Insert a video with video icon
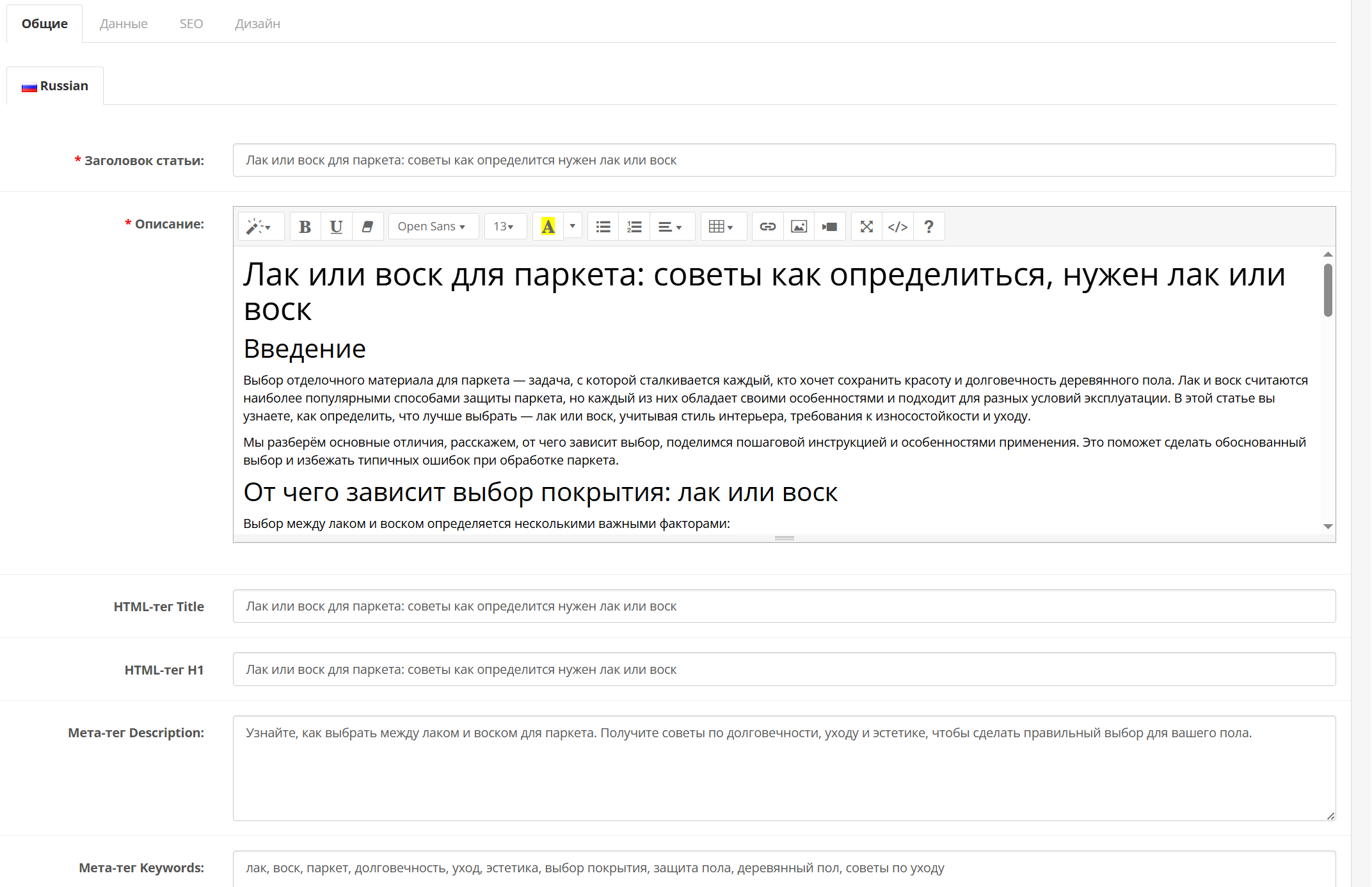The height and width of the screenshot is (887, 1372). pos(830,227)
